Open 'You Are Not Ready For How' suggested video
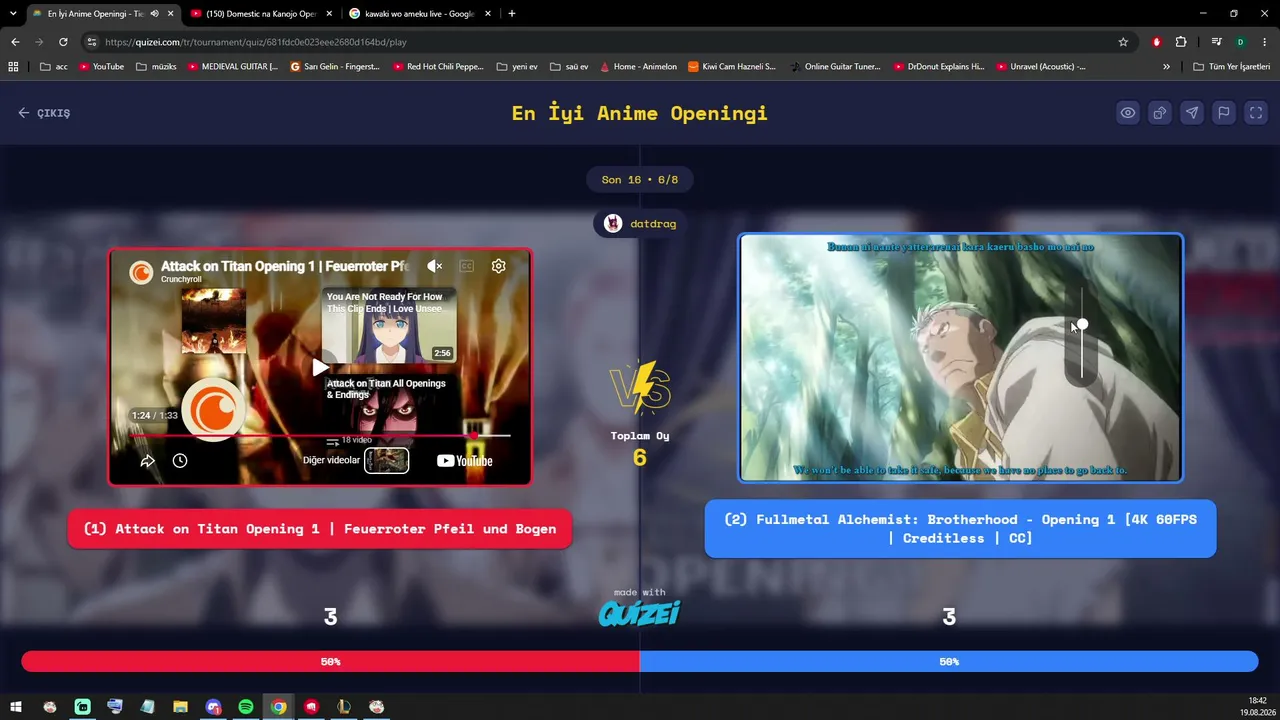 tap(389, 326)
